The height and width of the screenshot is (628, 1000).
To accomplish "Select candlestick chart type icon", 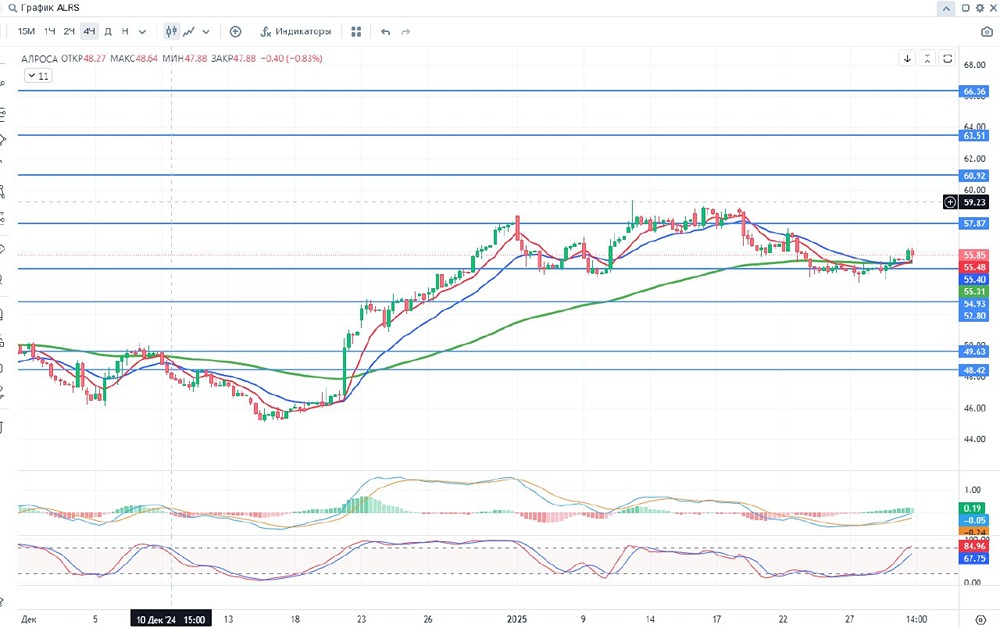I will point(171,31).
